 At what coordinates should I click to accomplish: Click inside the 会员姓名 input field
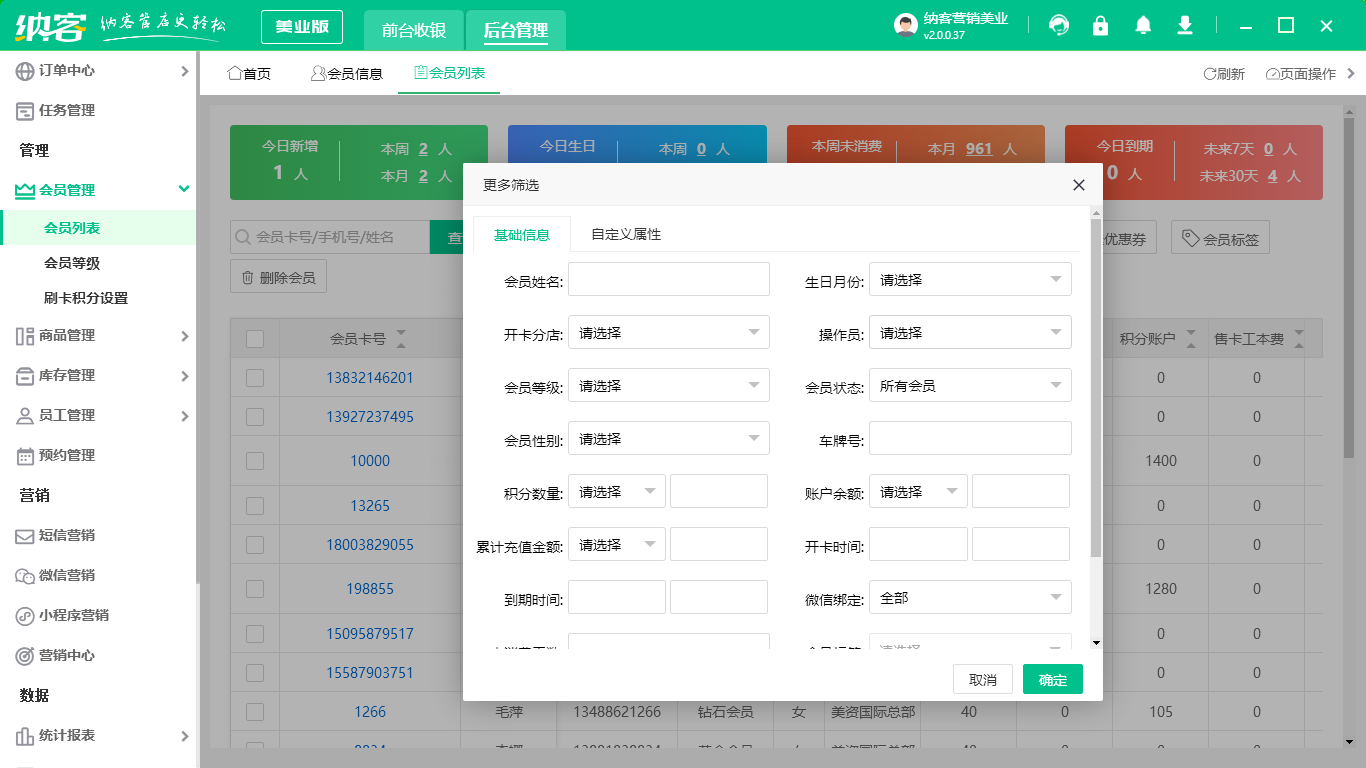click(668, 279)
